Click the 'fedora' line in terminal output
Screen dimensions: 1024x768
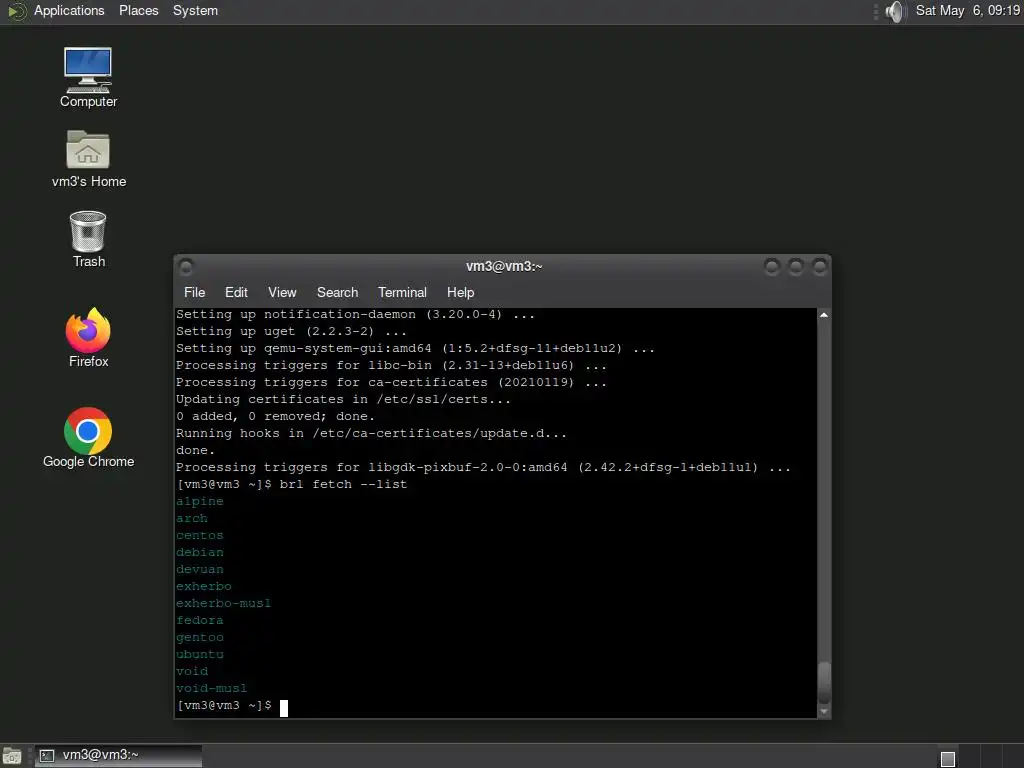click(x=200, y=620)
